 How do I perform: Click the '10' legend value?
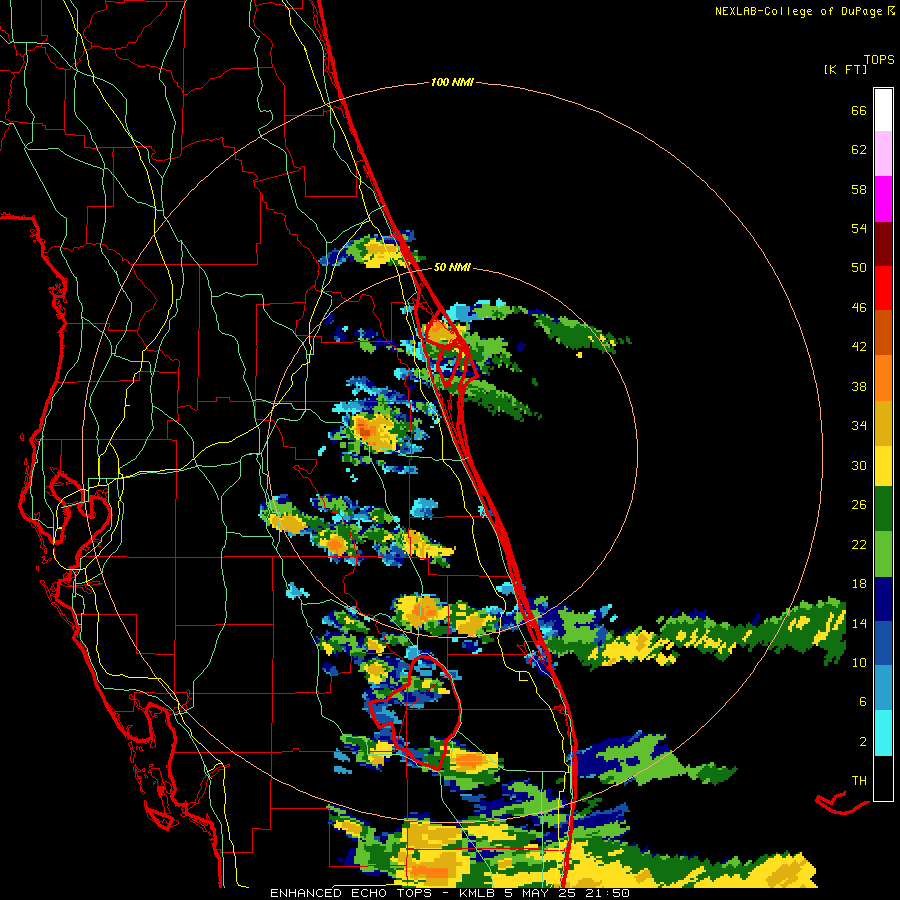[859, 663]
